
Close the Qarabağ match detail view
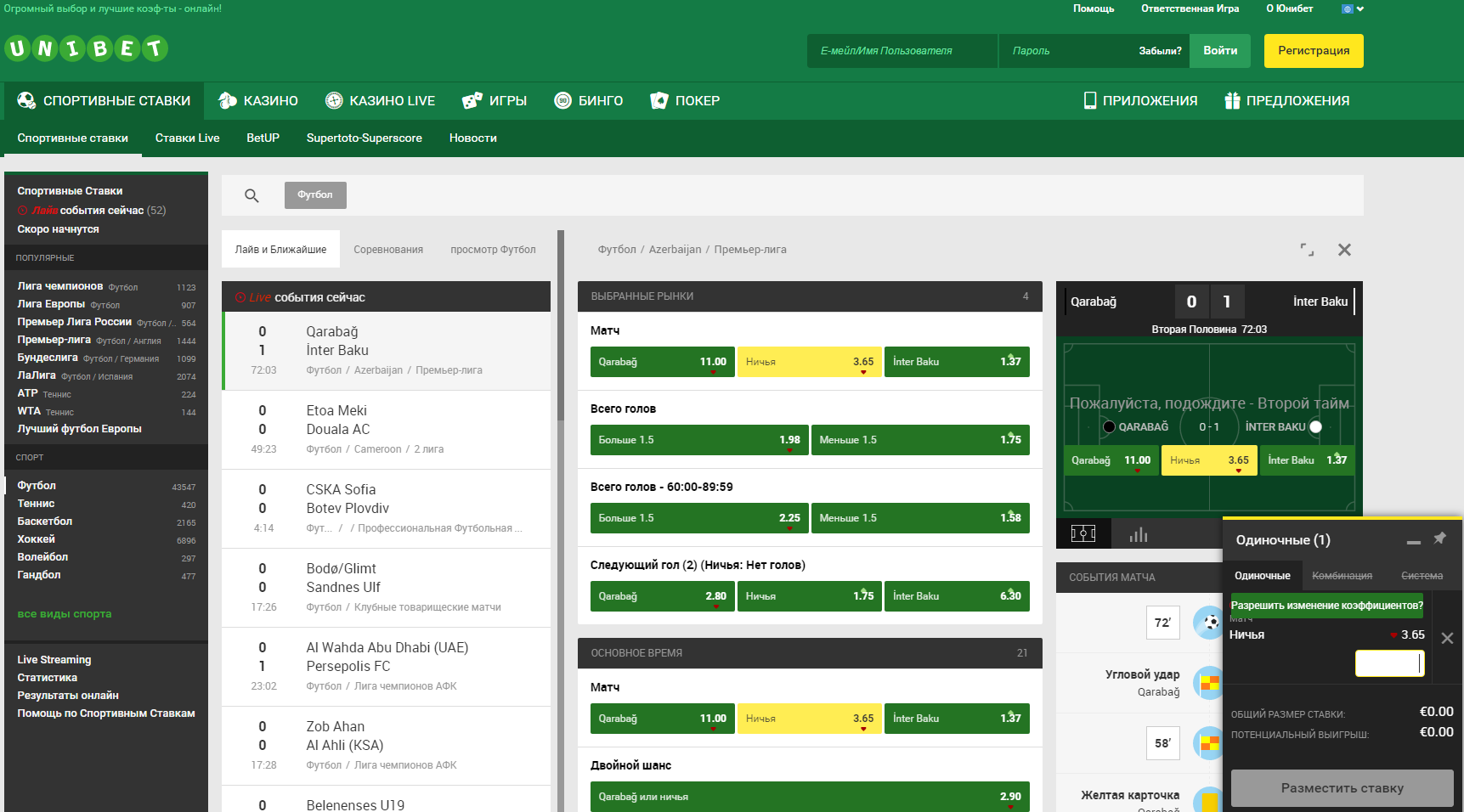click(1344, 250)
